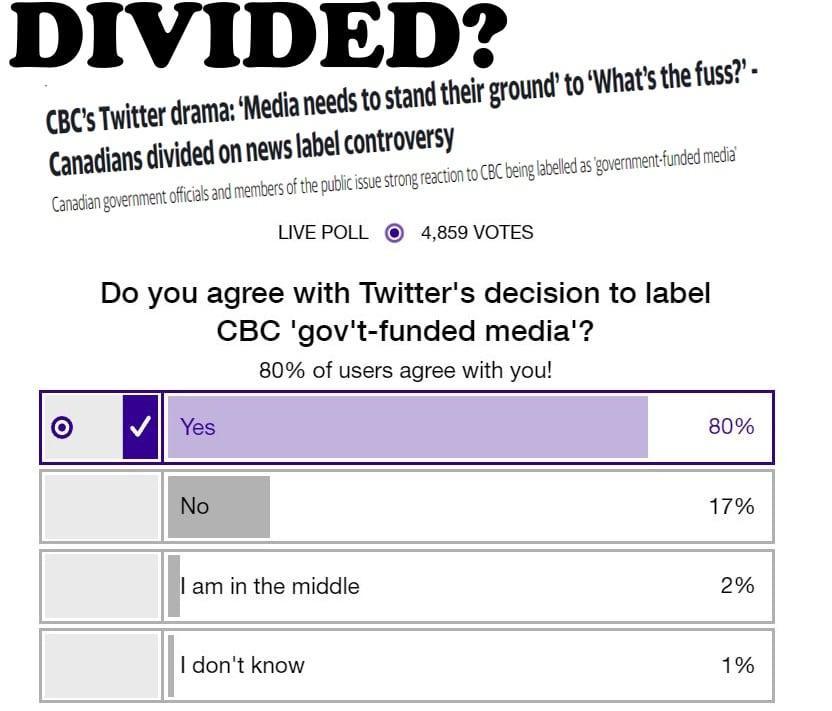Choose the 'I am in the middle' option
This screenshot has width=832, height=711.
coord(407,586)
